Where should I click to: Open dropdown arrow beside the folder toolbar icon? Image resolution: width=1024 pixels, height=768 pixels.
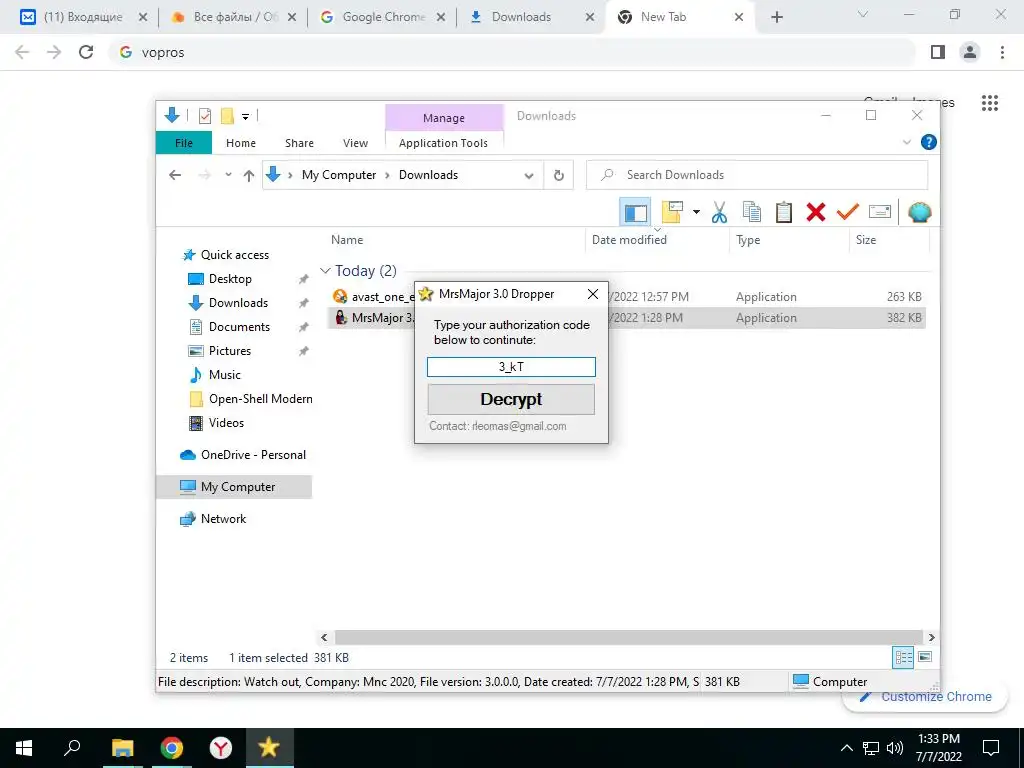696,212
